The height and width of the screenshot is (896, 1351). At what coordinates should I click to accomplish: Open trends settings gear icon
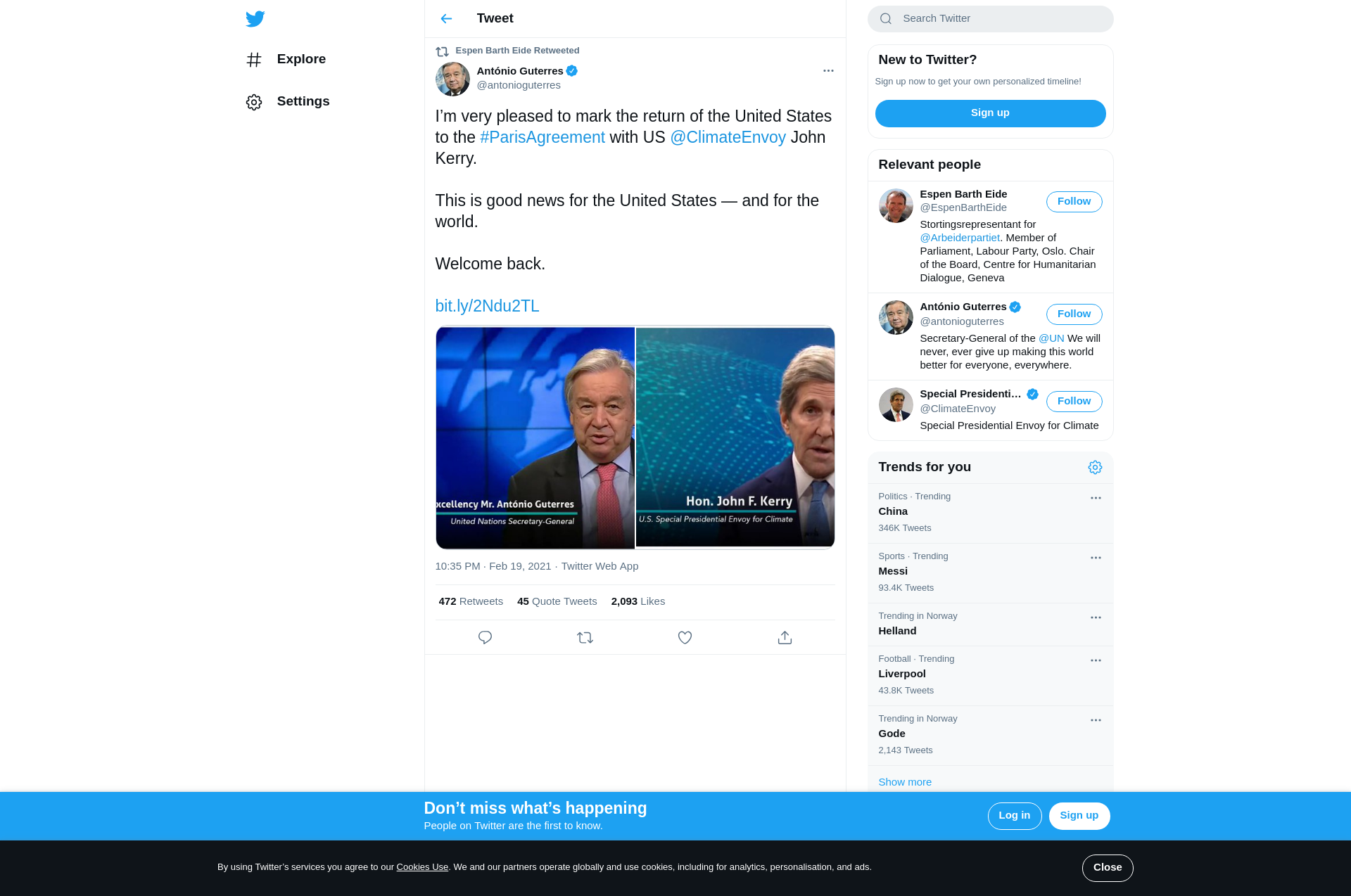1095,467
